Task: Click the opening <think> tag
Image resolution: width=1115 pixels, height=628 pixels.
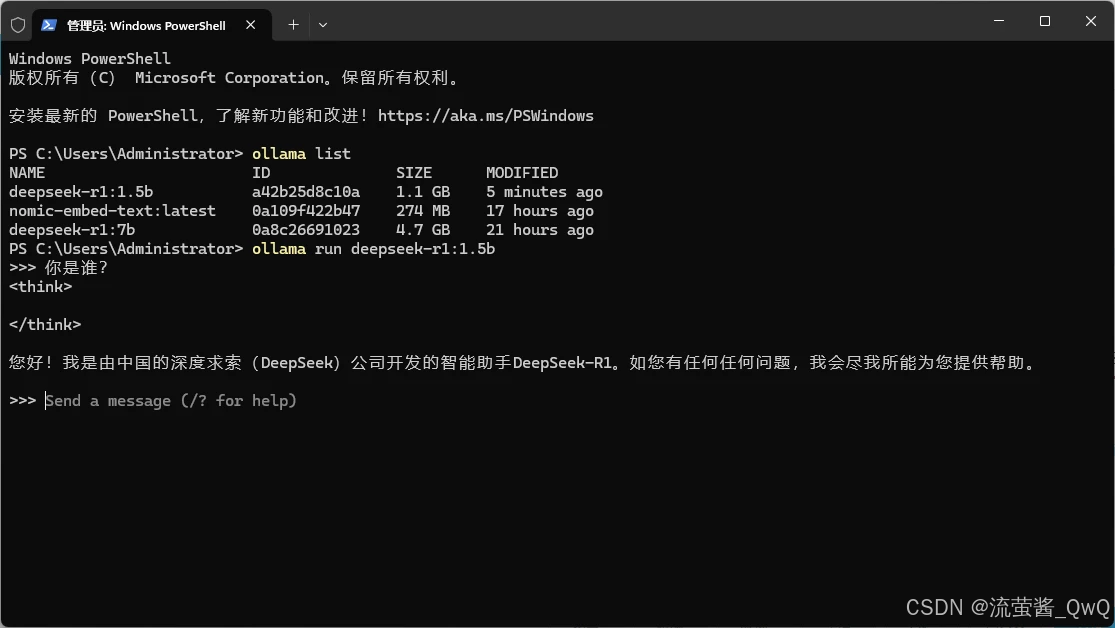Action: tap(41, 287)
